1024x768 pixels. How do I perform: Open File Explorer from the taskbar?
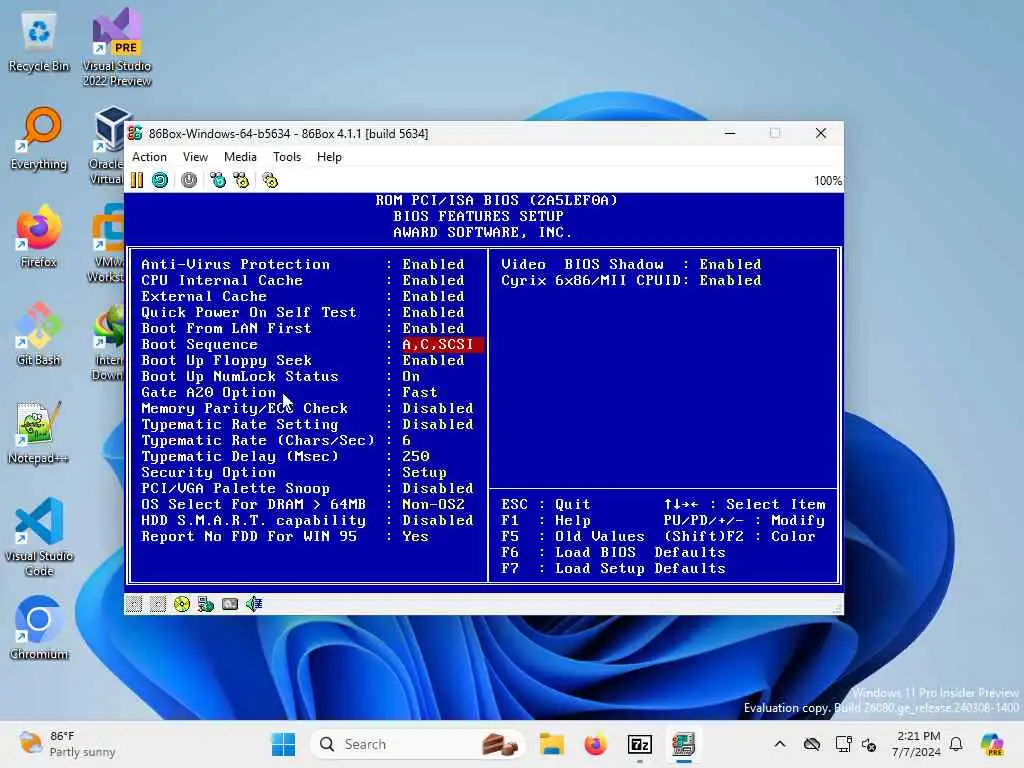pyautogui.click(x=552, y=744)
